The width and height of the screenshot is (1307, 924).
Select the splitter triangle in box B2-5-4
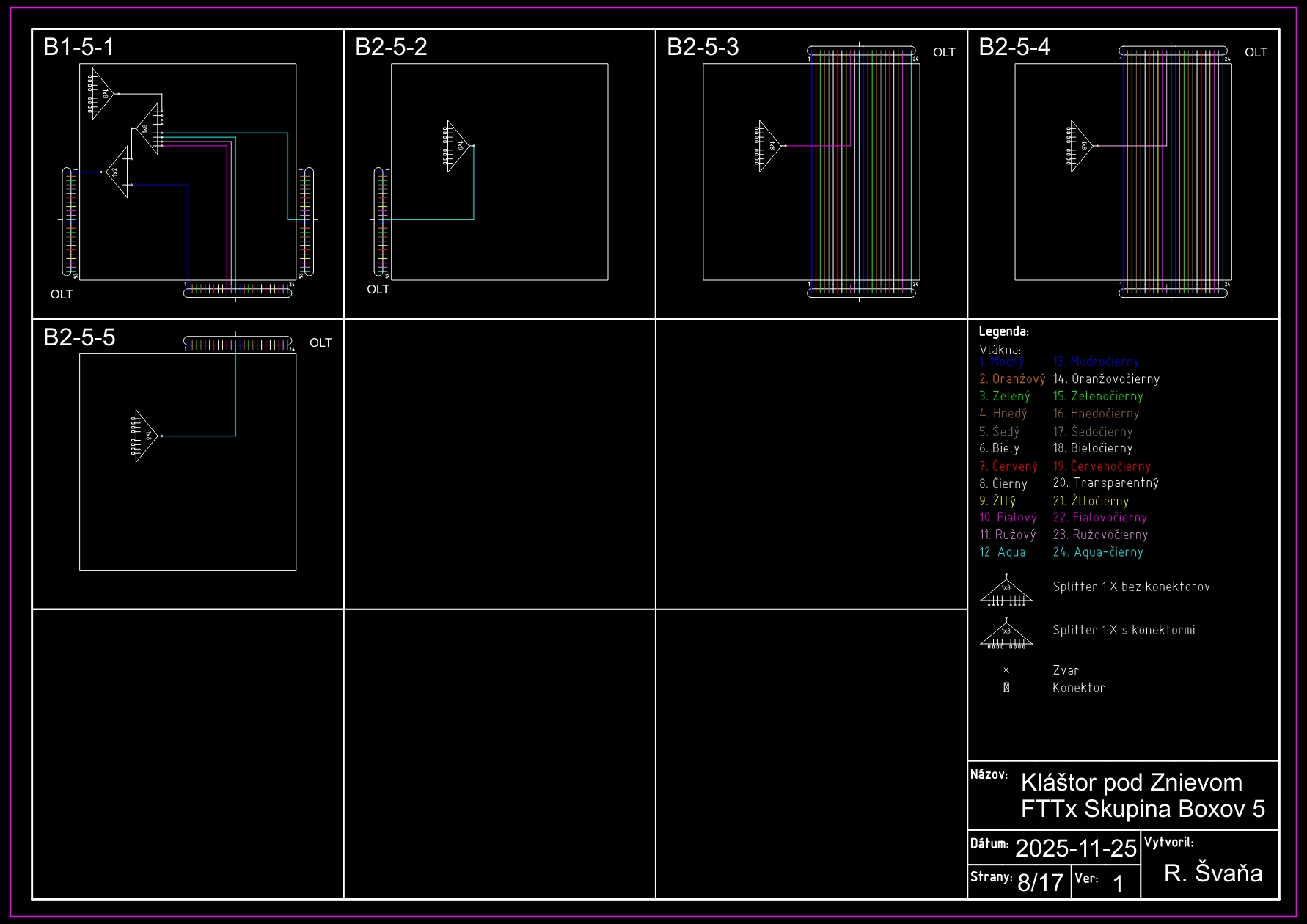(1082, 146)
